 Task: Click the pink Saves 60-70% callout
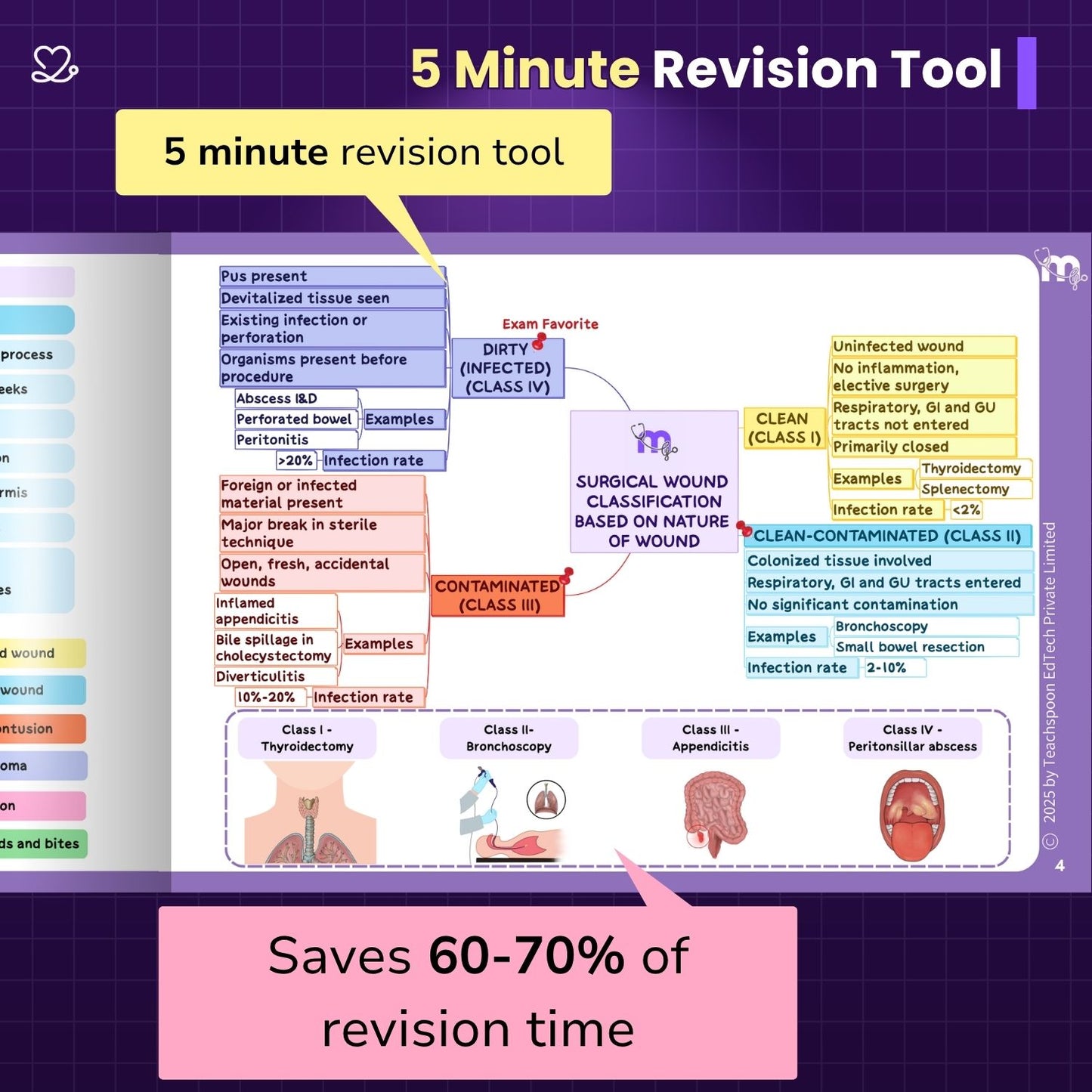click(478, 992)
